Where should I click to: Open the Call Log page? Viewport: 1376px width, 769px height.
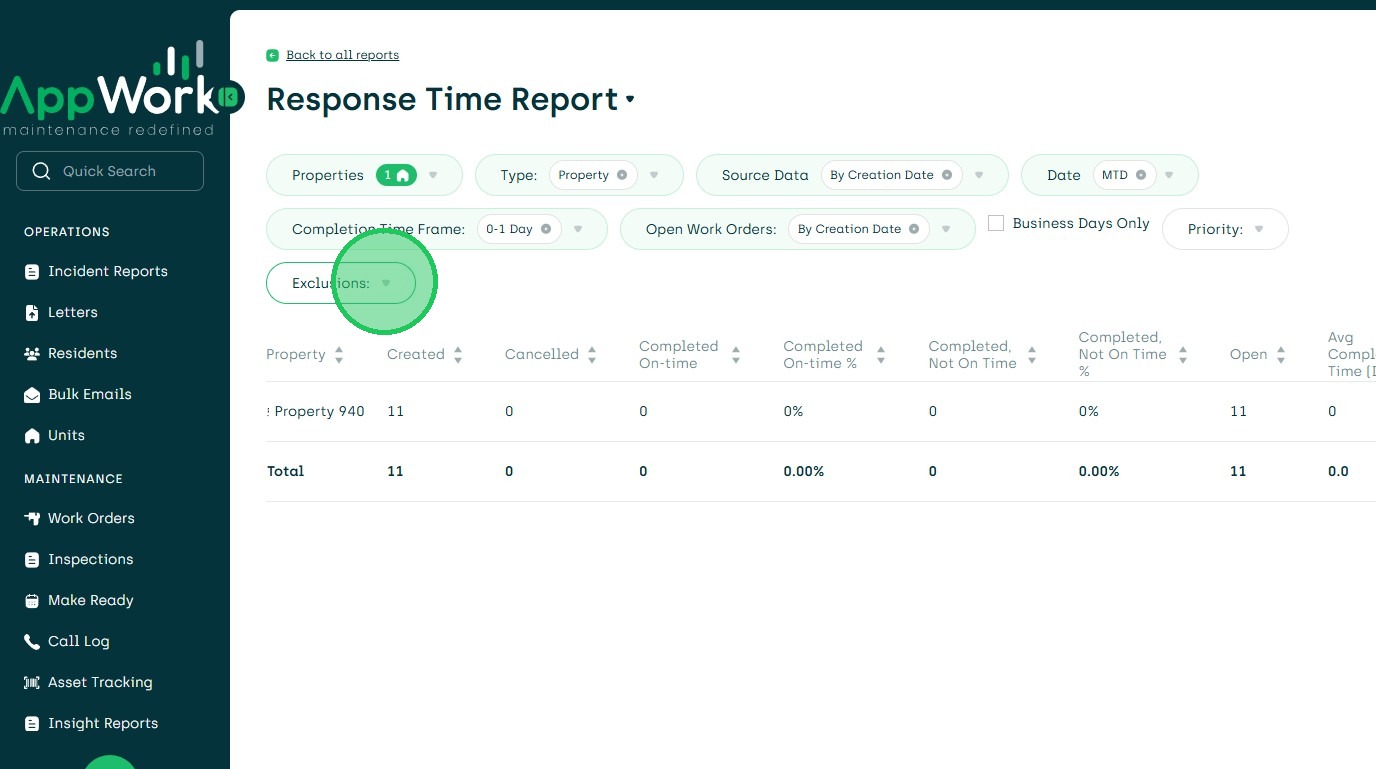click(x=79, y=642)
